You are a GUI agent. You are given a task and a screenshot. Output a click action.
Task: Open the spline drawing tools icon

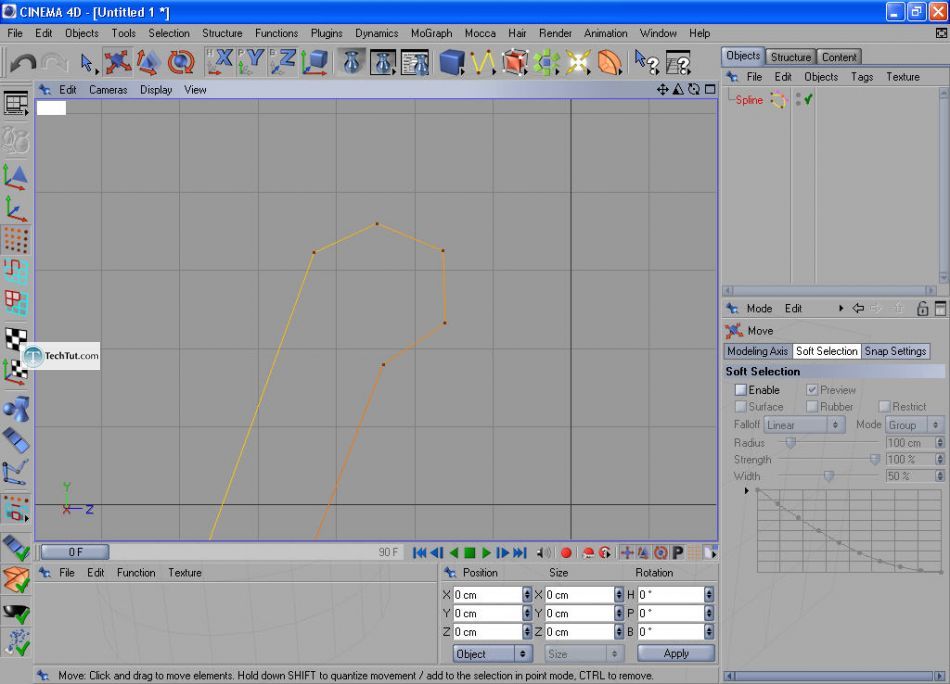pos(483,62)
